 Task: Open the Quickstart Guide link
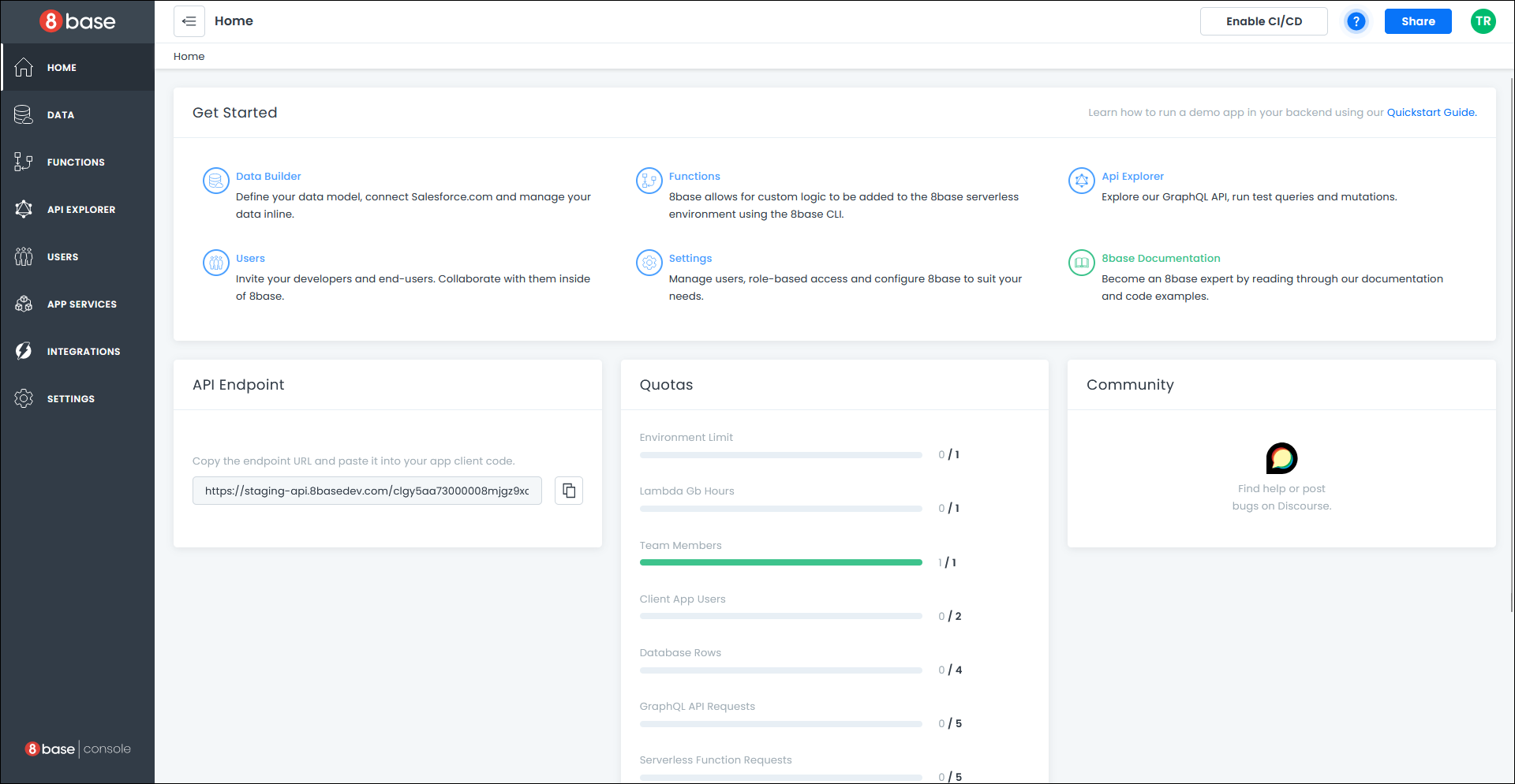[1431, 113]
